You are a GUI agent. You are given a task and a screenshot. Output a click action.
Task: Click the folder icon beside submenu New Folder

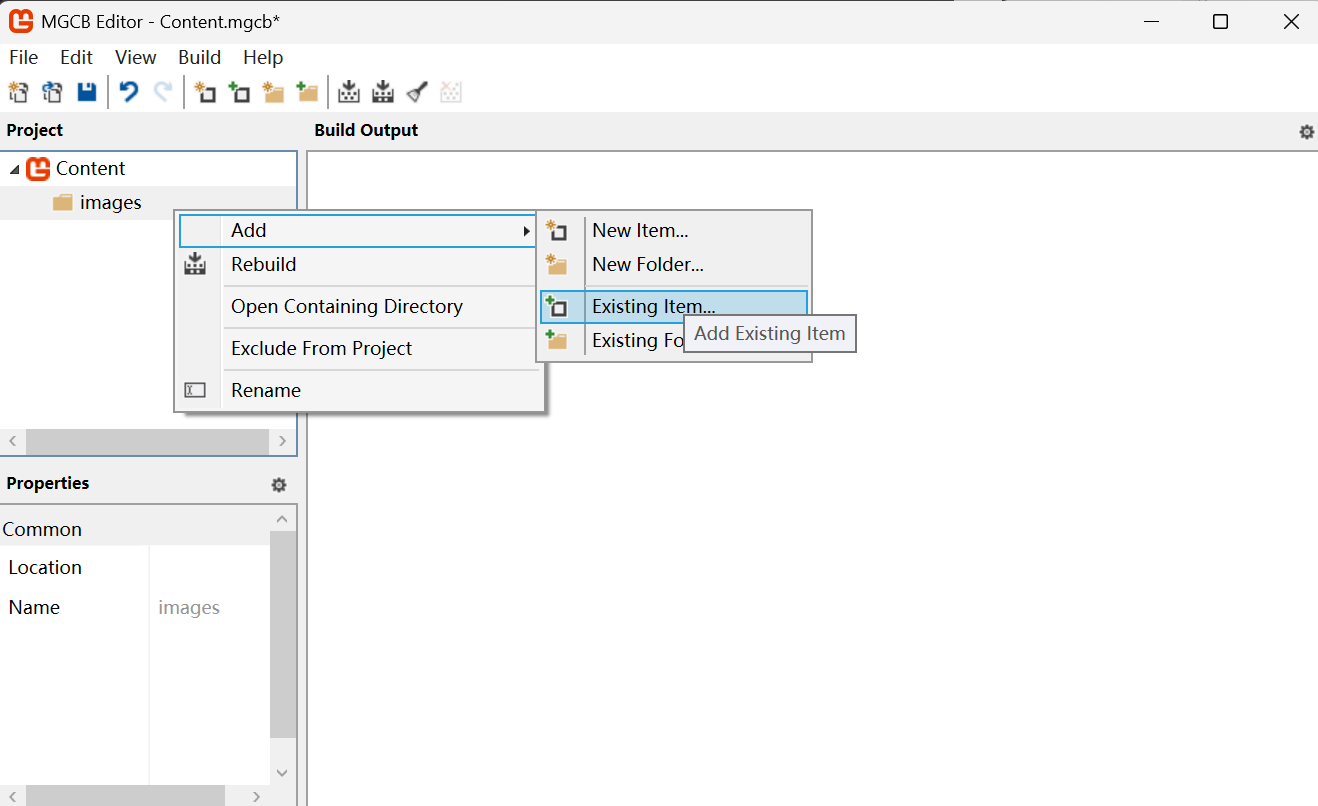point(557,265)
